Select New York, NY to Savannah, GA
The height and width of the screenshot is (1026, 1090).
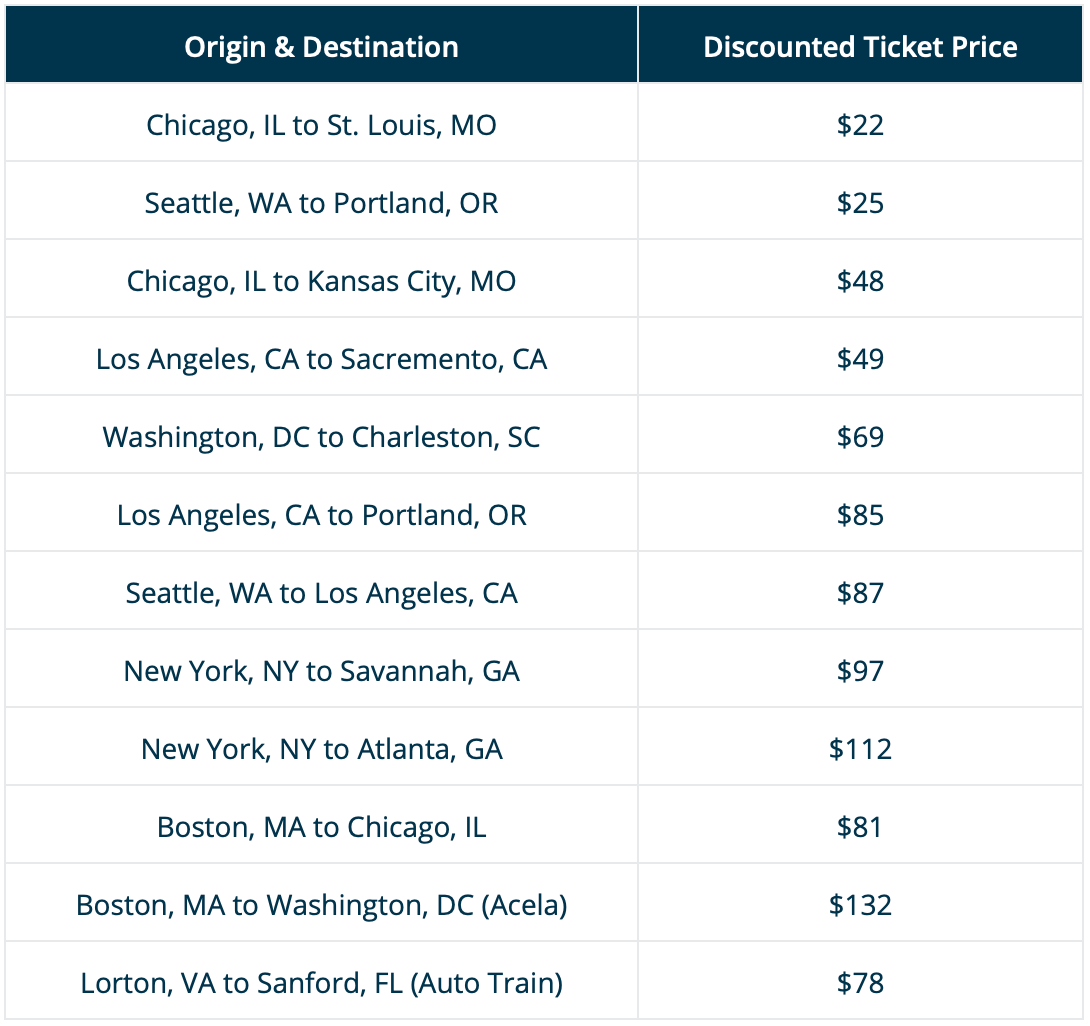pyautogui.click(x=321, y=671)
